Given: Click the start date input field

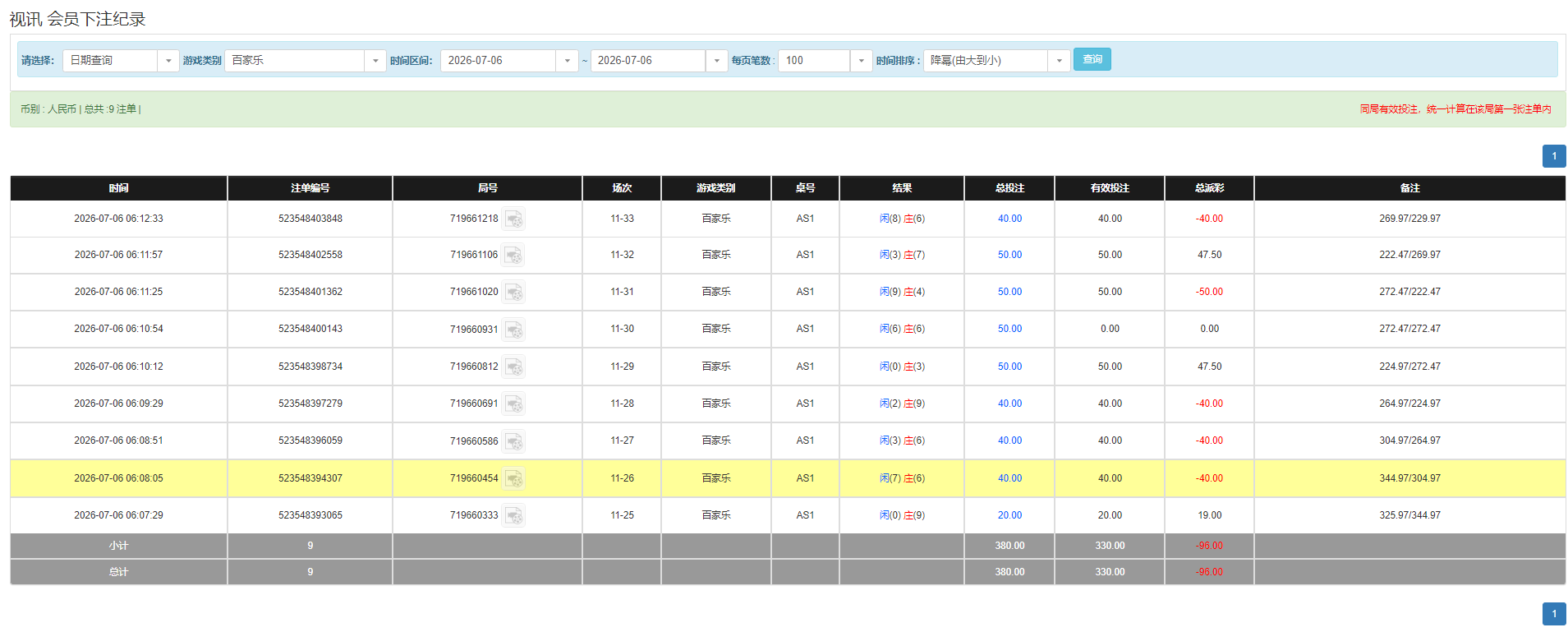Looking at the screenshot, I should (x=499, y=61).
